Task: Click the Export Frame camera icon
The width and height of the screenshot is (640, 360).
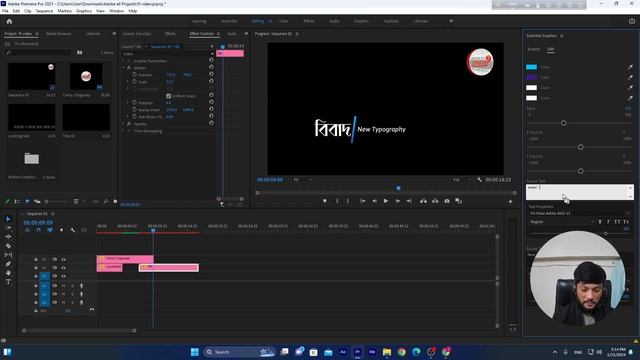Action: tap(447, 201)
